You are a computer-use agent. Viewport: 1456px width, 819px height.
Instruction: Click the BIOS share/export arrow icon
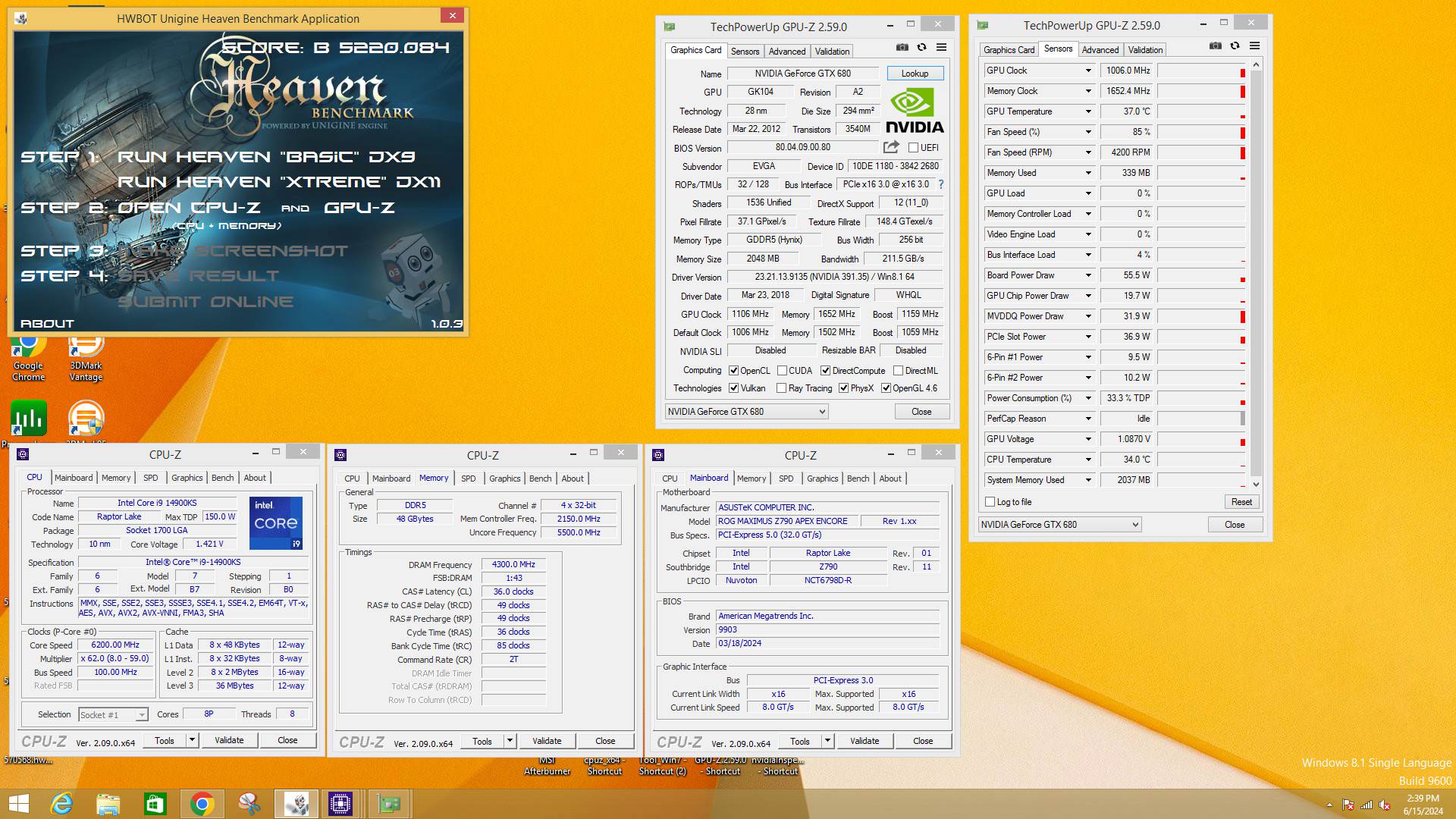tap(891, 147)
